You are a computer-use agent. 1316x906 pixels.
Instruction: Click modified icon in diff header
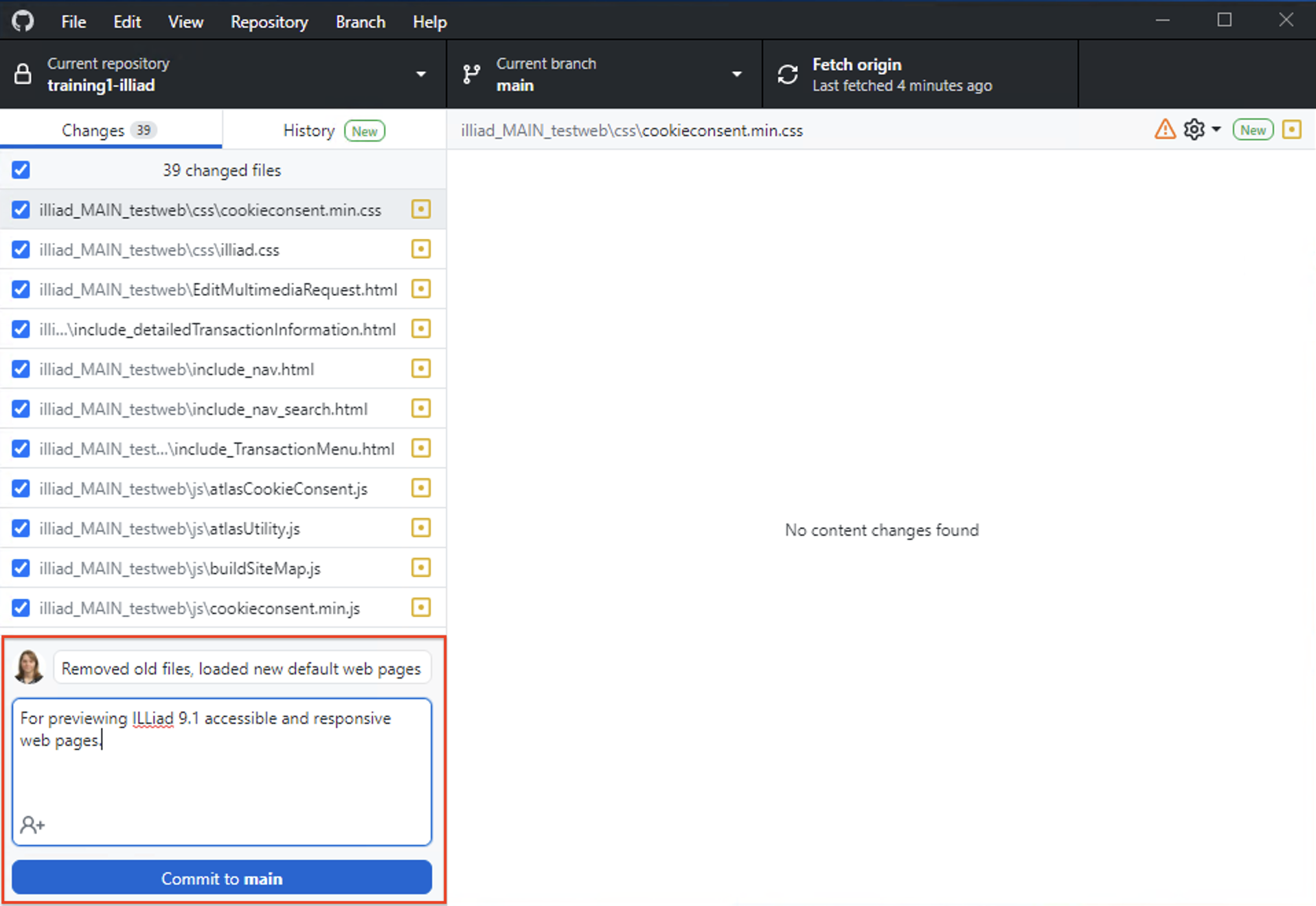pos(1291,129)
